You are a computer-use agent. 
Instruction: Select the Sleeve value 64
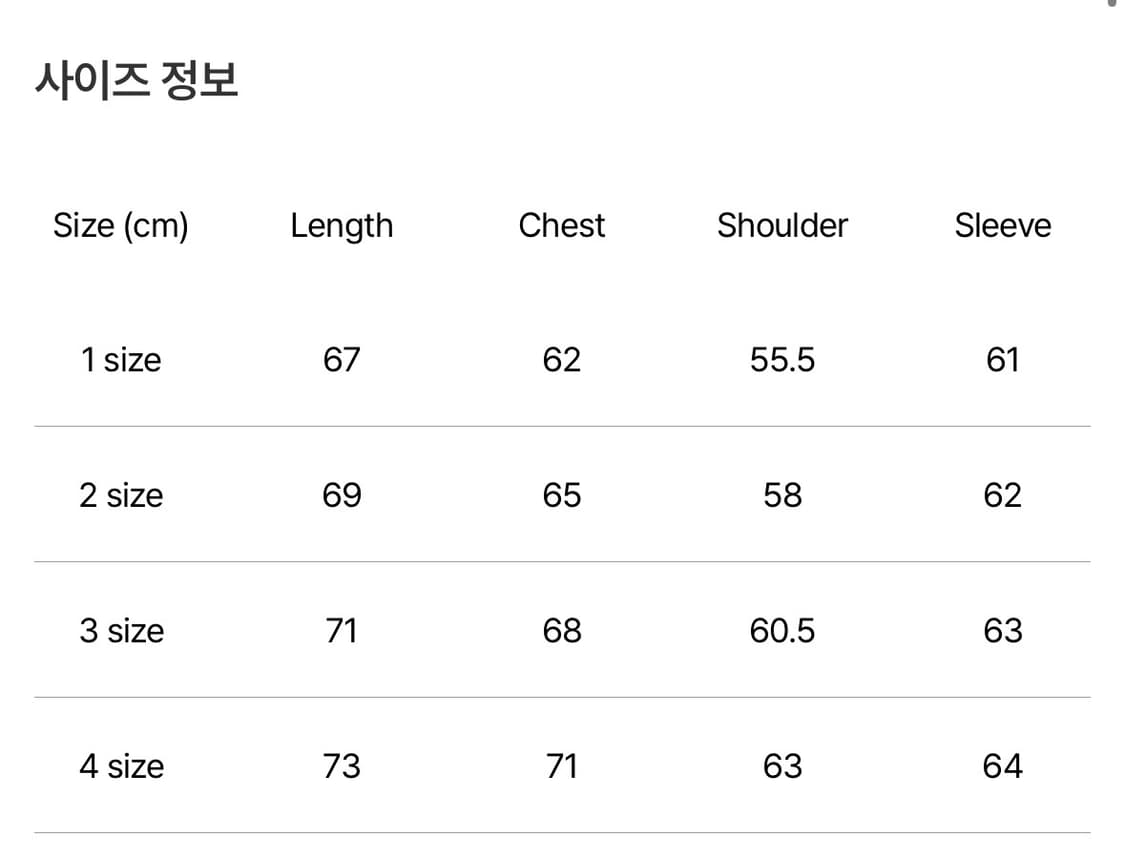(x=1002, y=766)
